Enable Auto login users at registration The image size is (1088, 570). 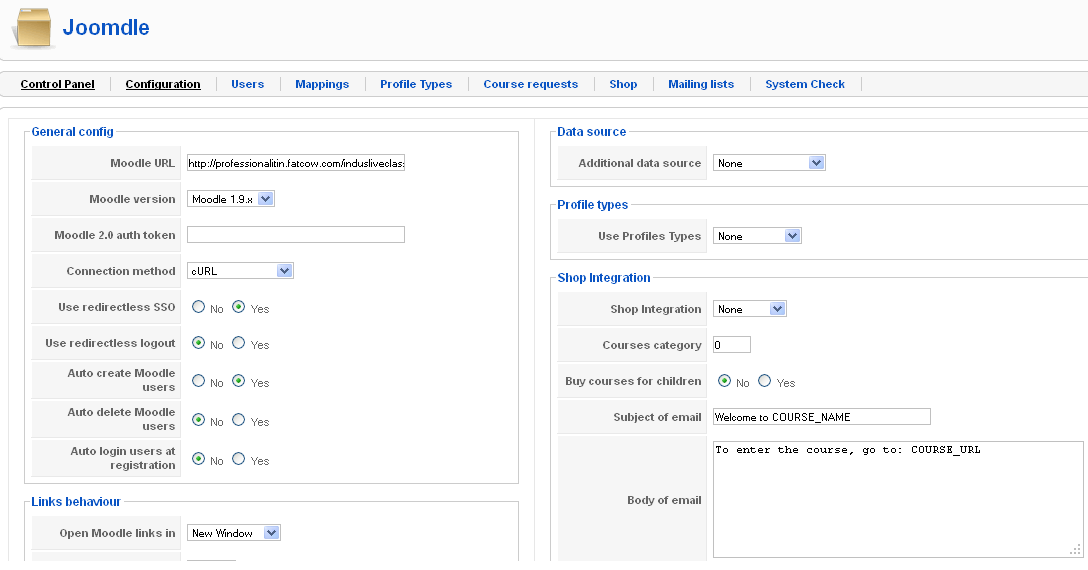pyautogui.click(x=239, y=459)
